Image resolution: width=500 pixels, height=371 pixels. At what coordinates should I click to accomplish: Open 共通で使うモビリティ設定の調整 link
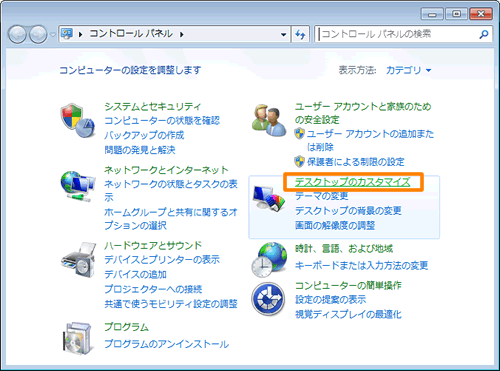171,304
